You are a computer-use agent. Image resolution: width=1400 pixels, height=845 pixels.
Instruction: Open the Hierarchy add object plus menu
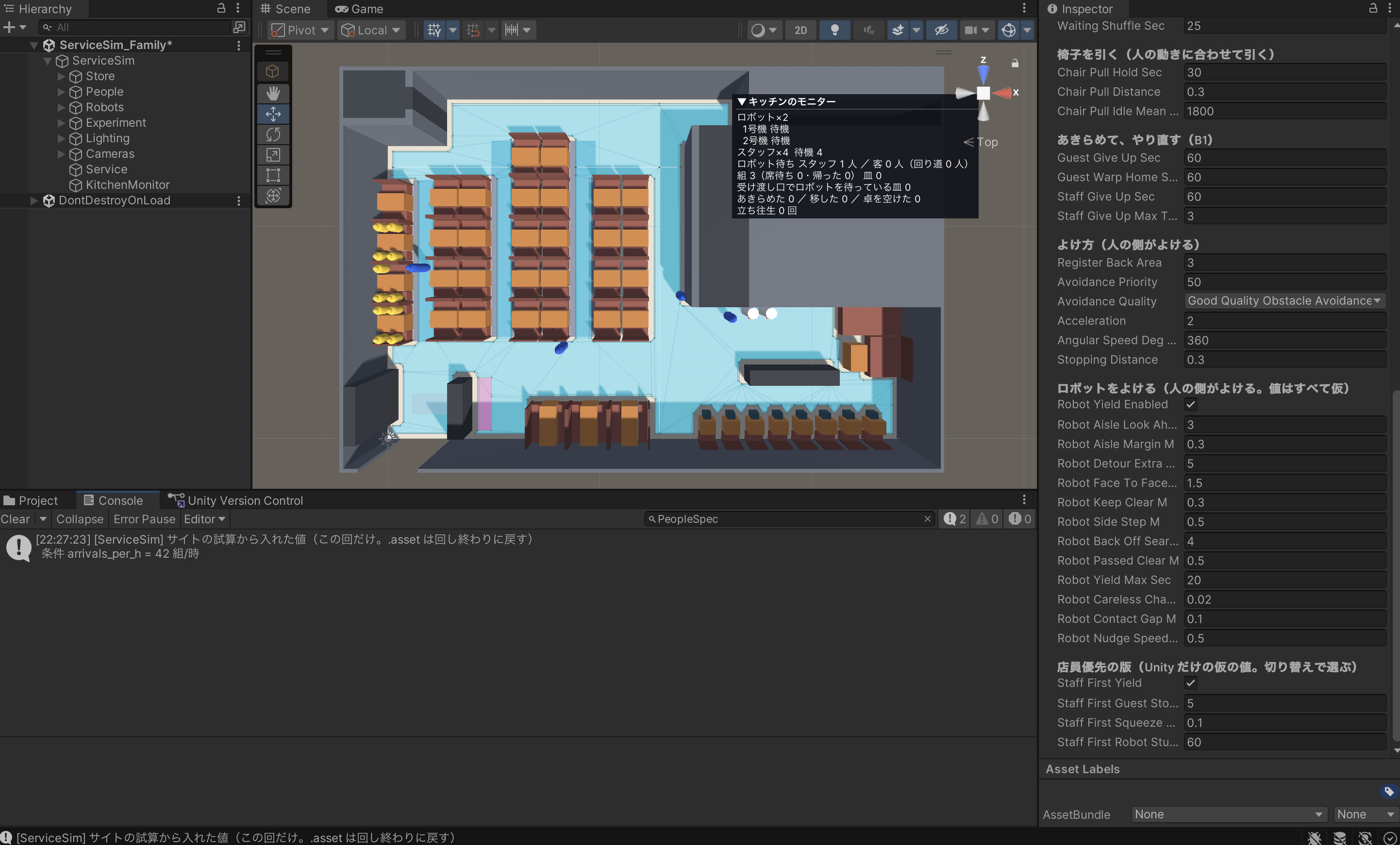[14, 27]
